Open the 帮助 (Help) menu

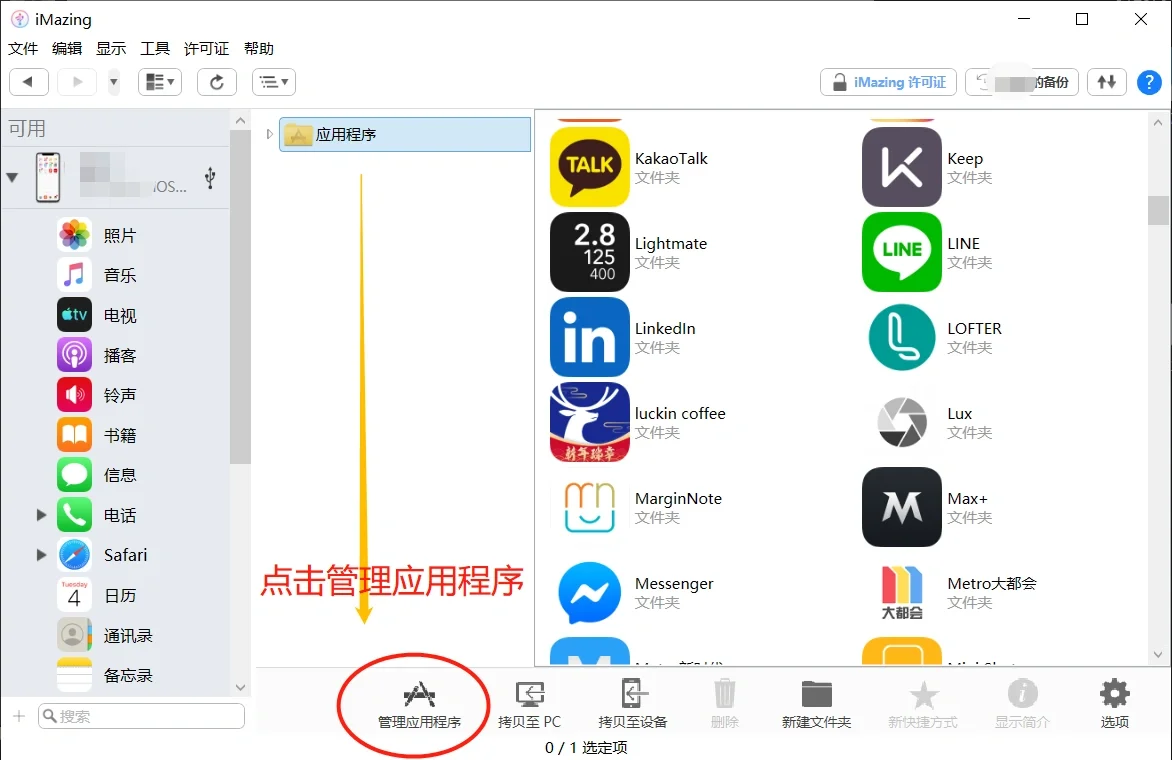coord(257,48)
